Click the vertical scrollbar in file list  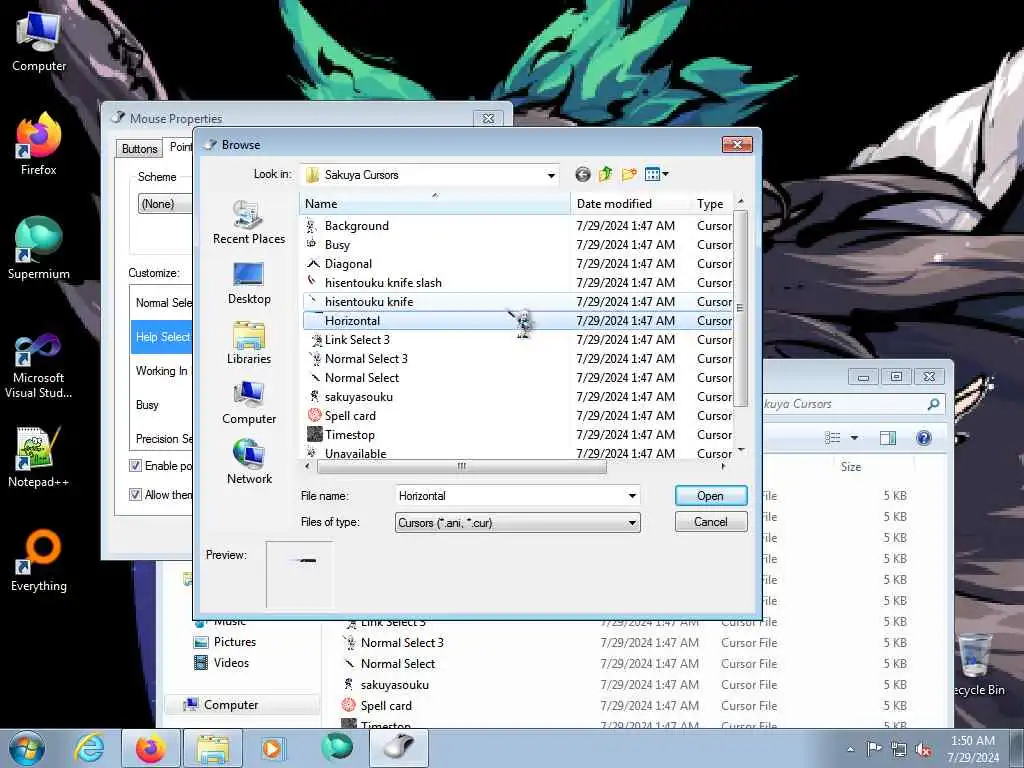[x=740, y=307]
